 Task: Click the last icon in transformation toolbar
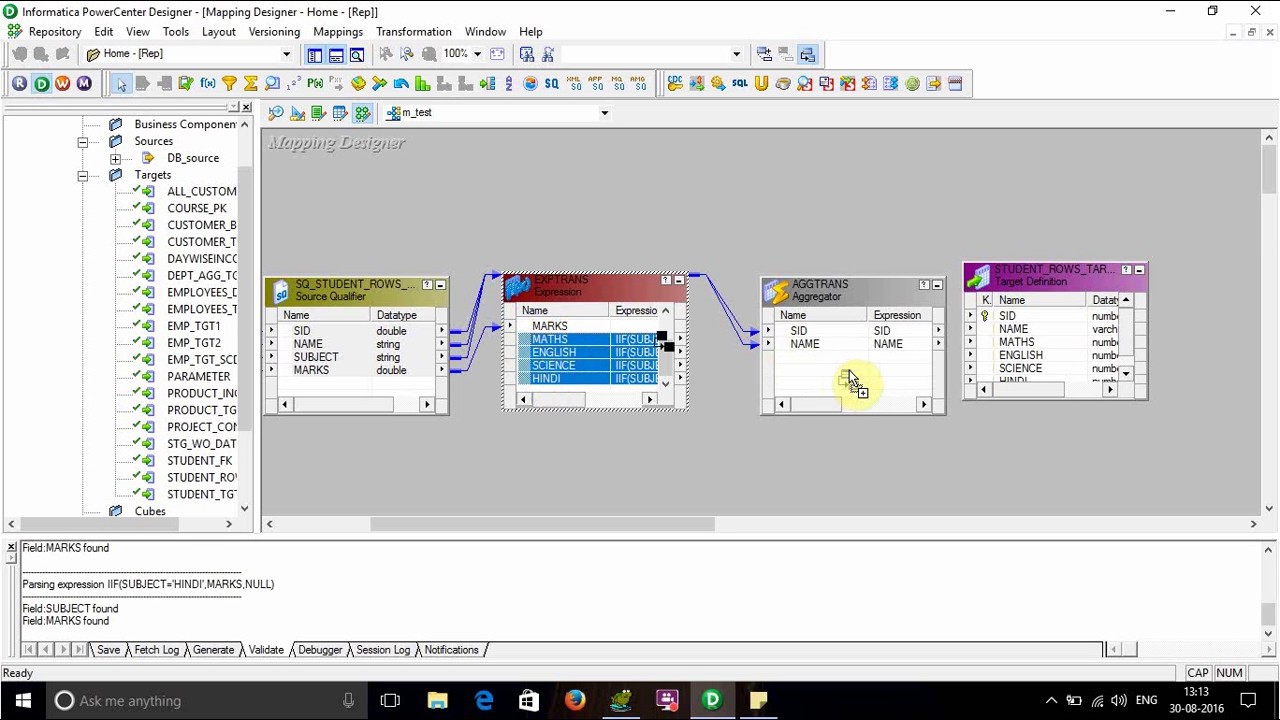955,84
